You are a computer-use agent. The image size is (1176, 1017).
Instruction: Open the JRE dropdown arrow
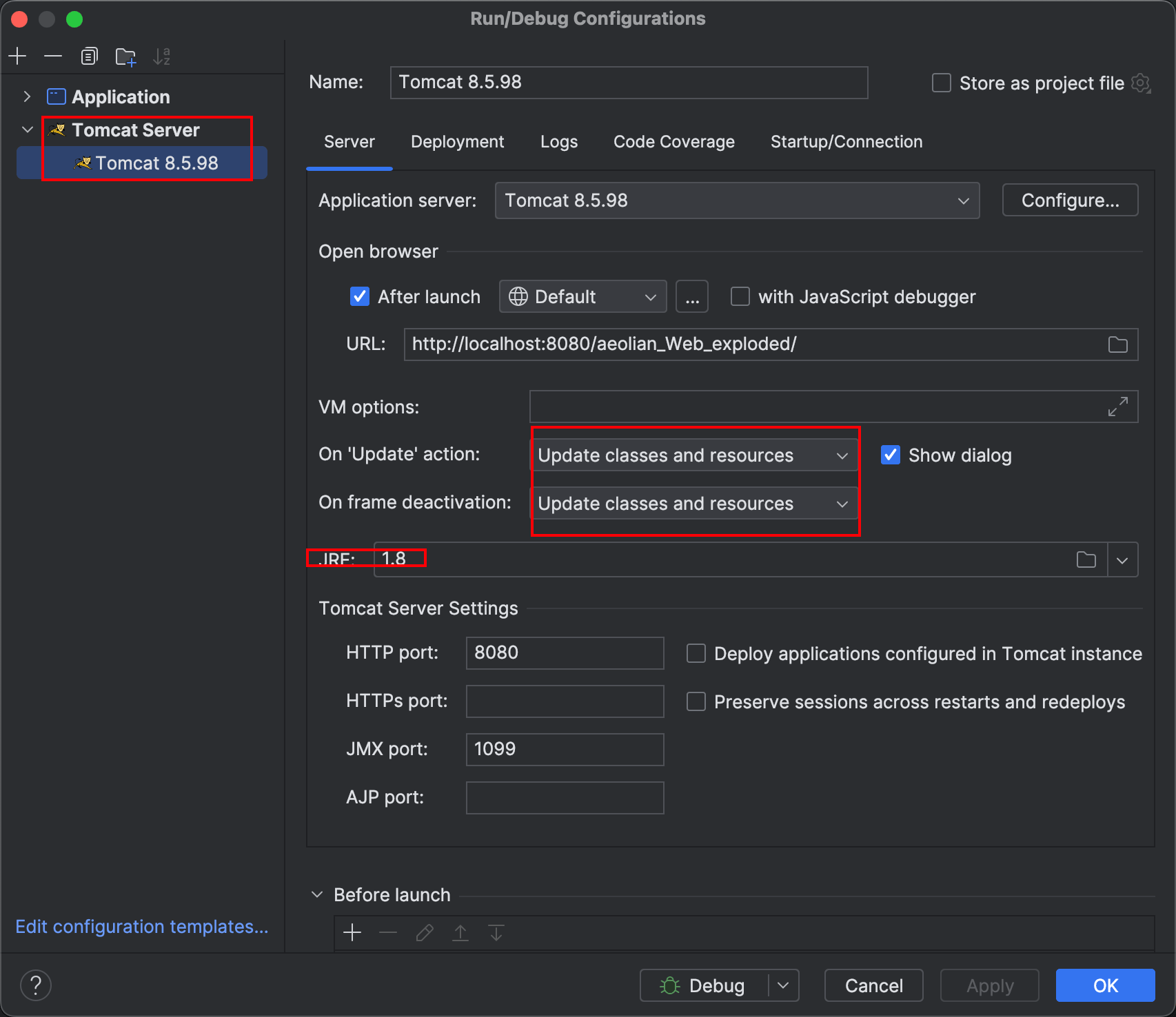(1122, 559)
